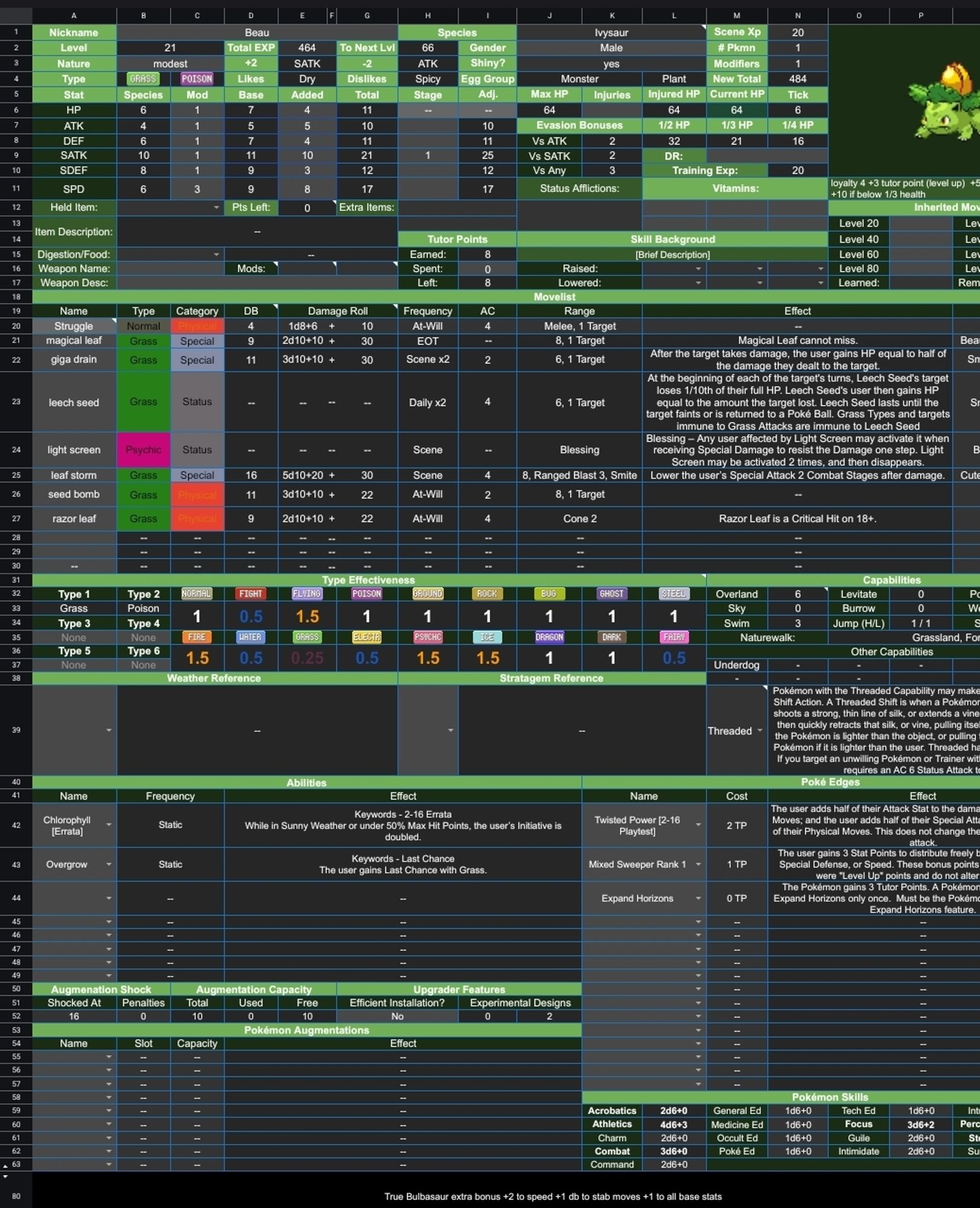Click the 'Razor Leaf is a Critical Hit on 18+.' effect
This screenshot has width=980, height=1208.
point(798,519)
